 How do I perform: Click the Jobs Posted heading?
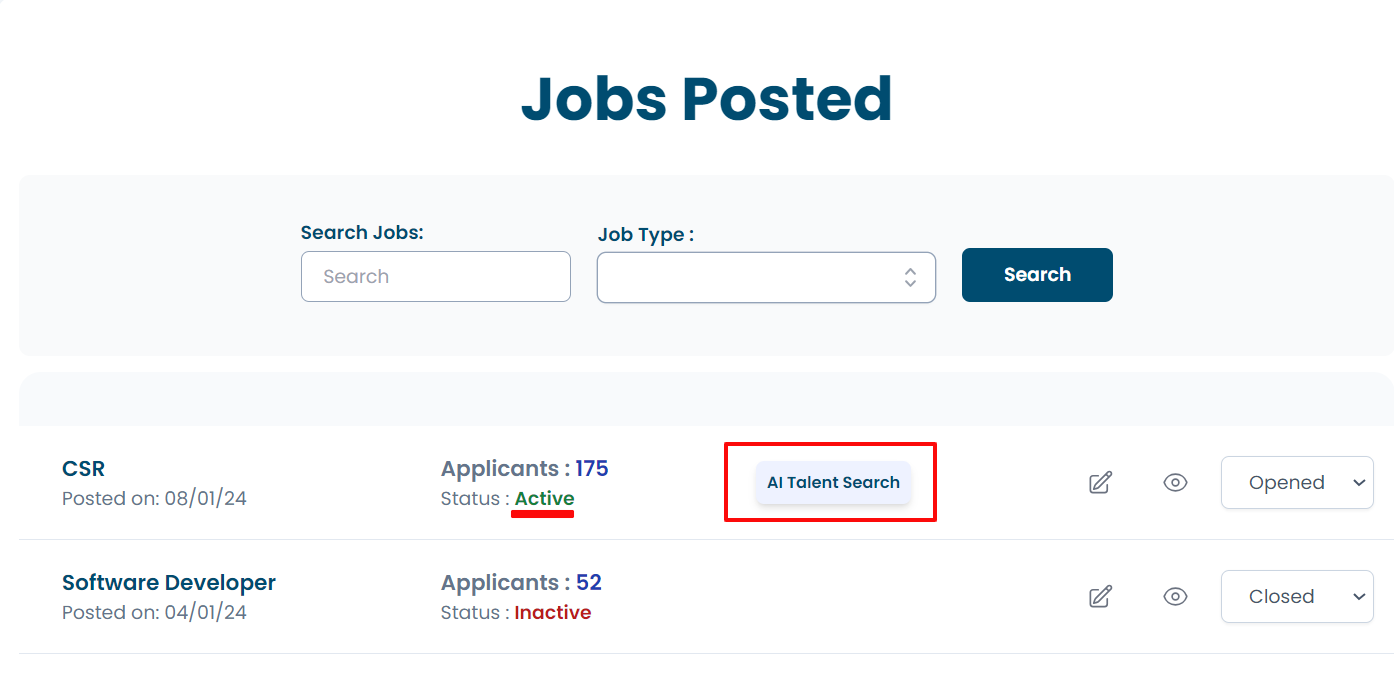[707, 99]
